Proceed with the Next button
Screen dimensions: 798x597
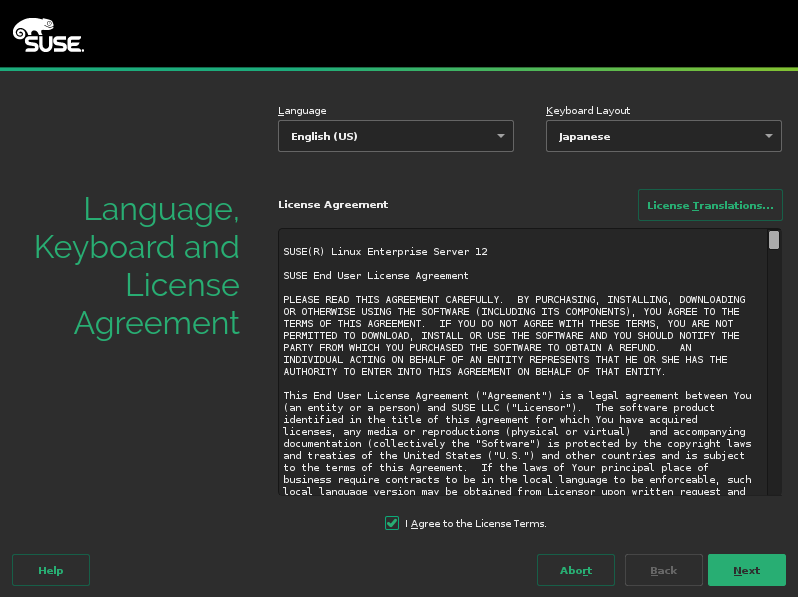click(x=747, y=570)
